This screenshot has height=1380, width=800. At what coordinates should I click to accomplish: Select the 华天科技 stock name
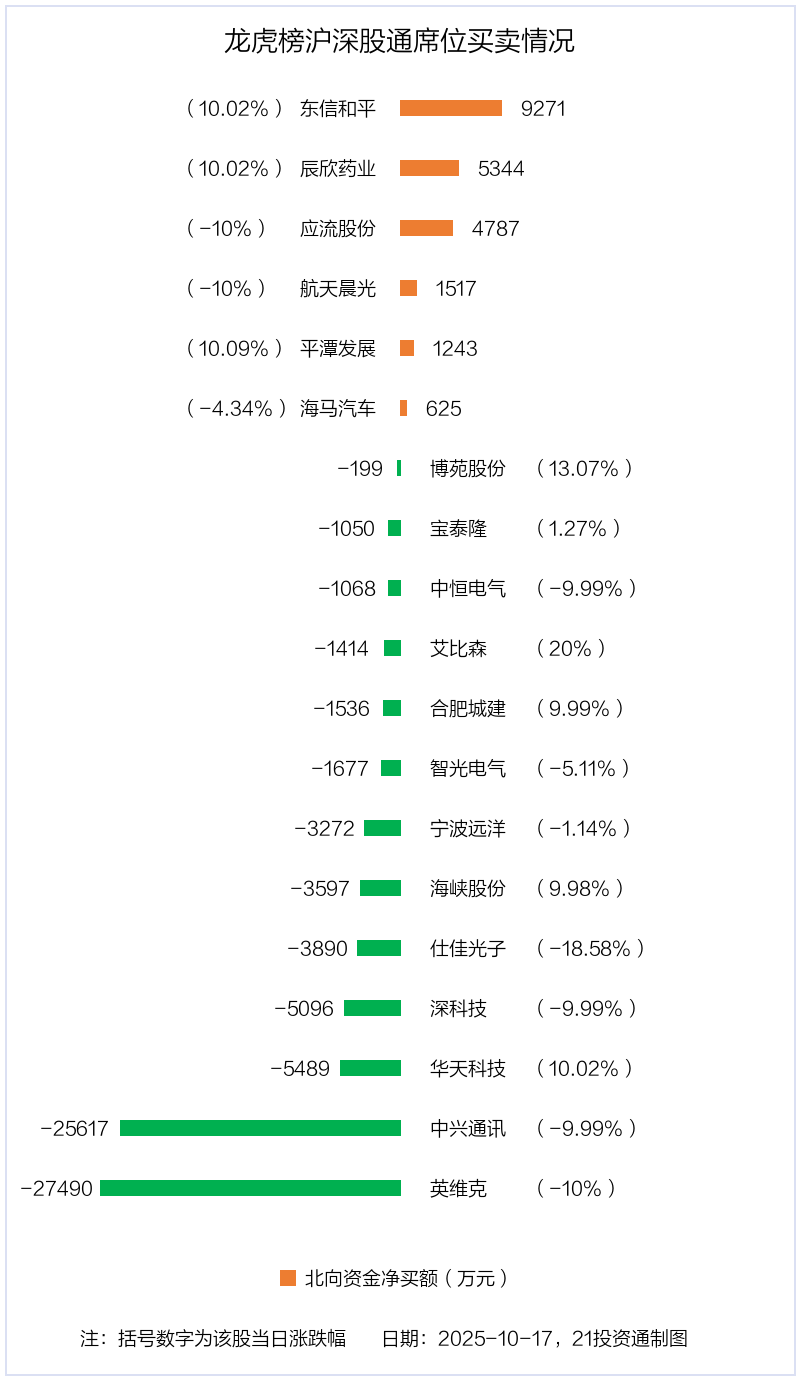pyautogui.click(x=468, y=1068)
